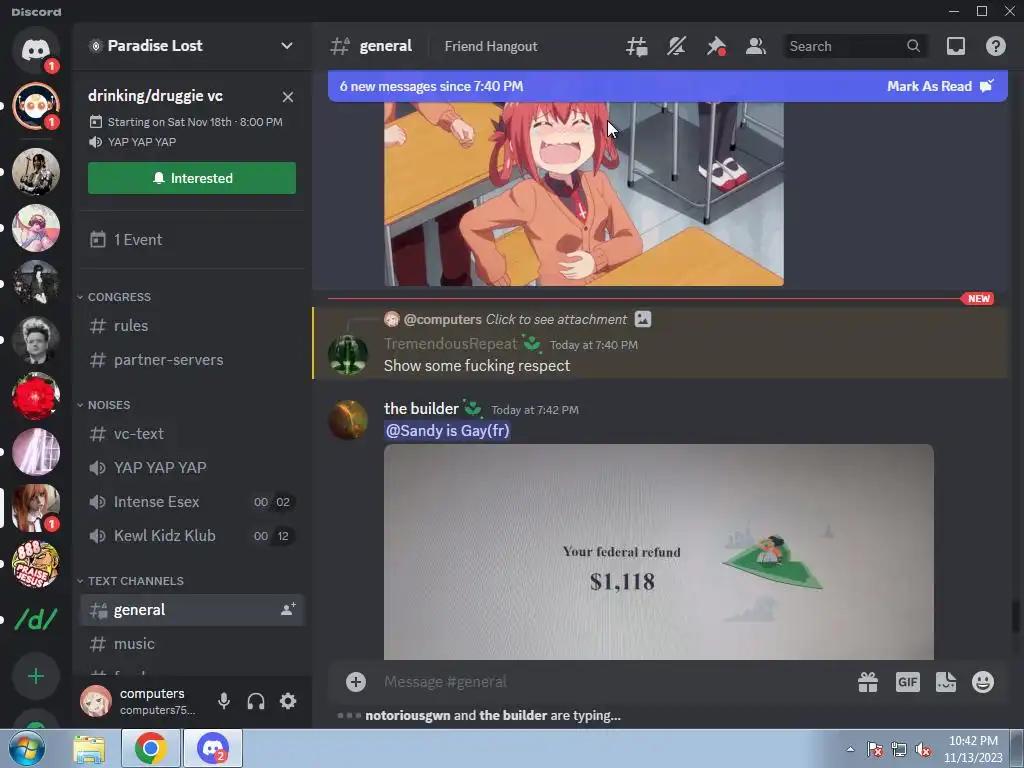
Task: Click the @computers reply reference
Action: pyautogui.click(x=443, y=319)
